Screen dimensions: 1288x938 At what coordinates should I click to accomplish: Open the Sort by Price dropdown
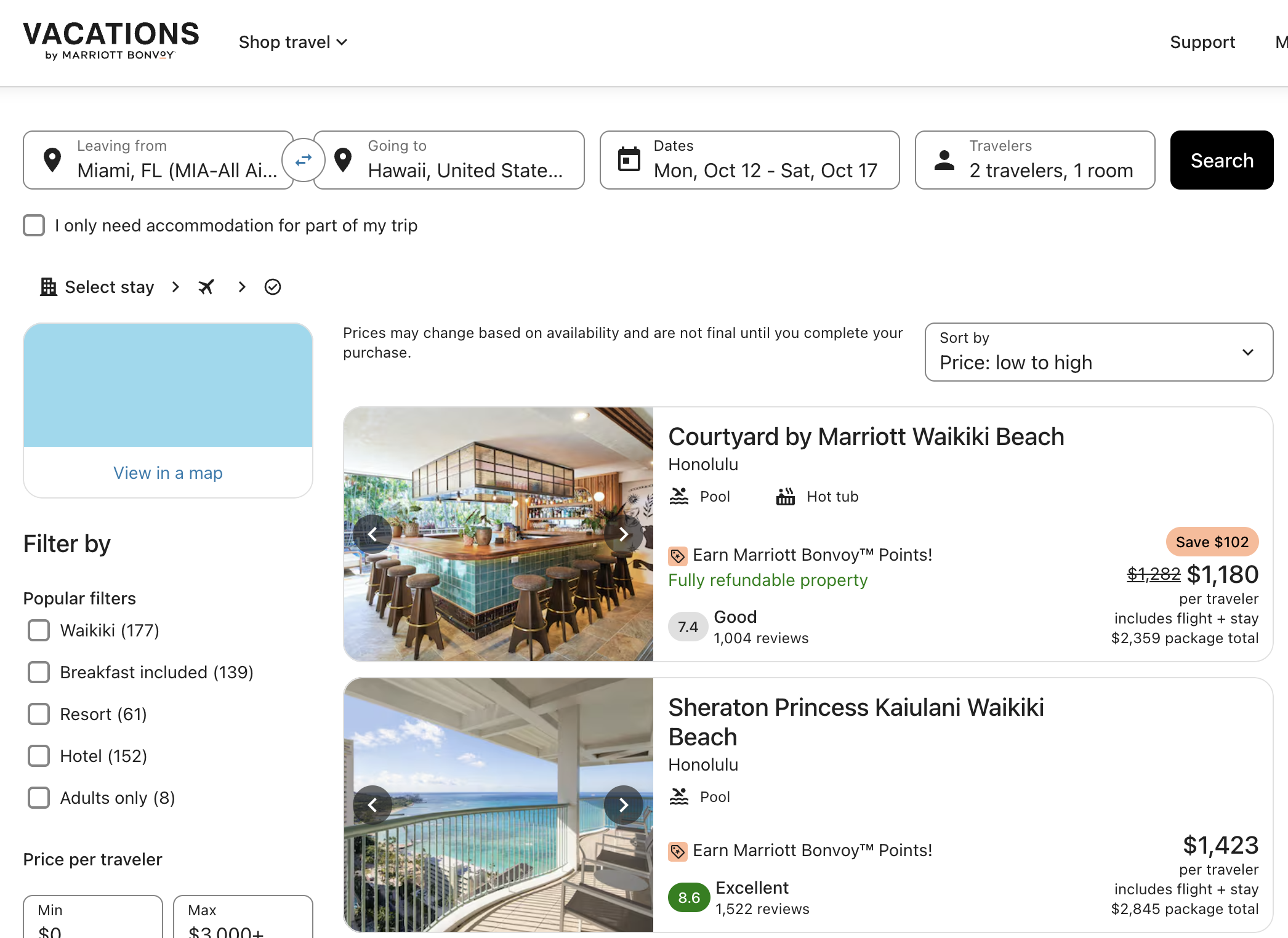click(x=1098, y=352)
